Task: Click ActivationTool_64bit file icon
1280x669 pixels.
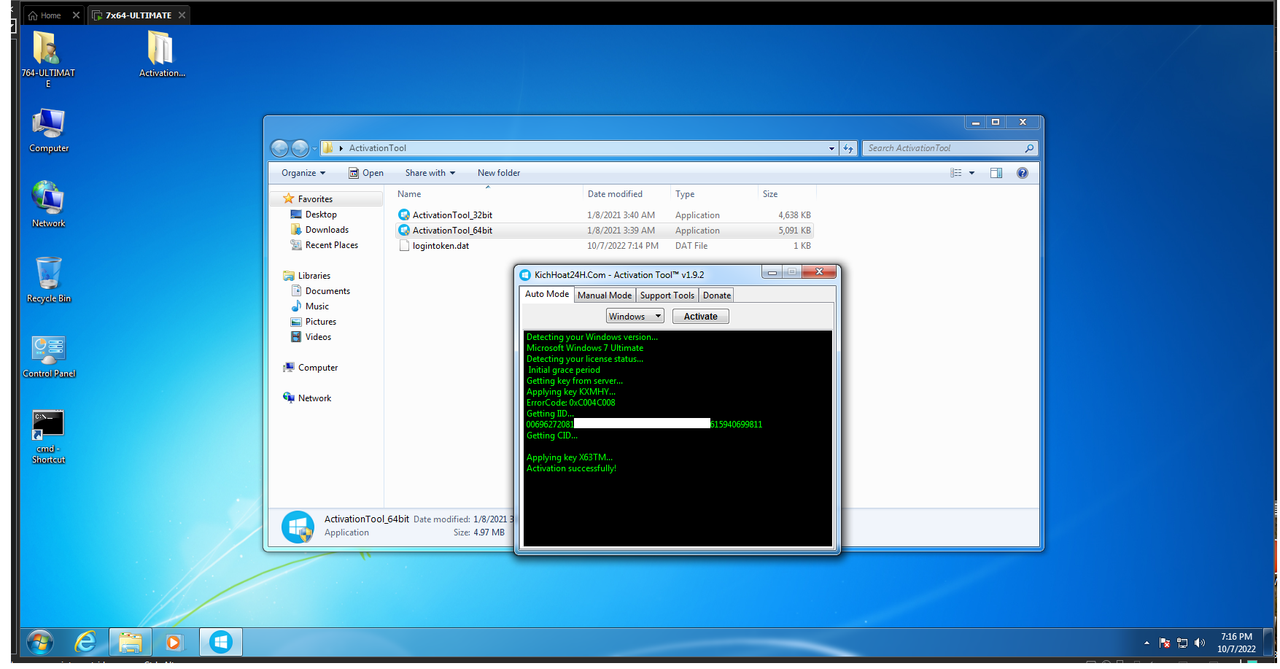Action: 404,230
